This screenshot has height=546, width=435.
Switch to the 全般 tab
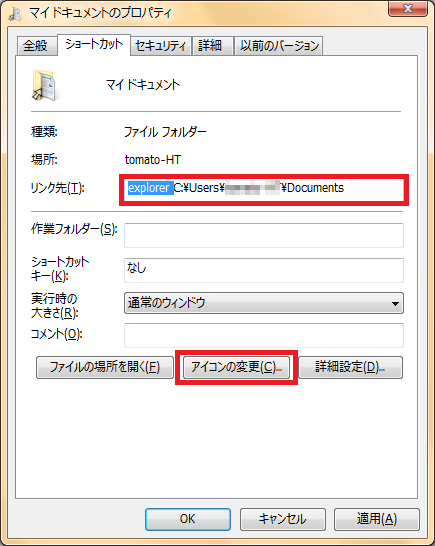[36, 46]
